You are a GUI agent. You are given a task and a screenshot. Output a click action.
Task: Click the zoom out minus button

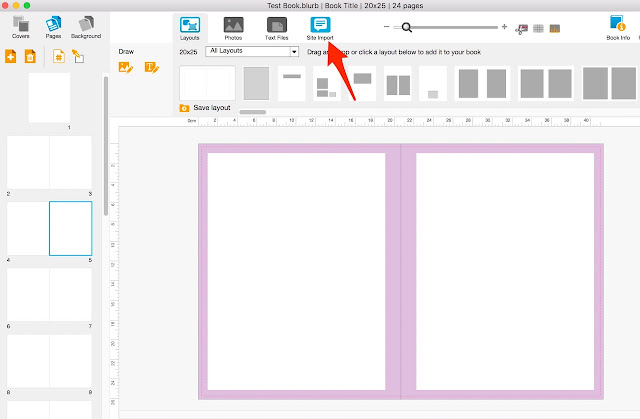click(x=387, y=27)
